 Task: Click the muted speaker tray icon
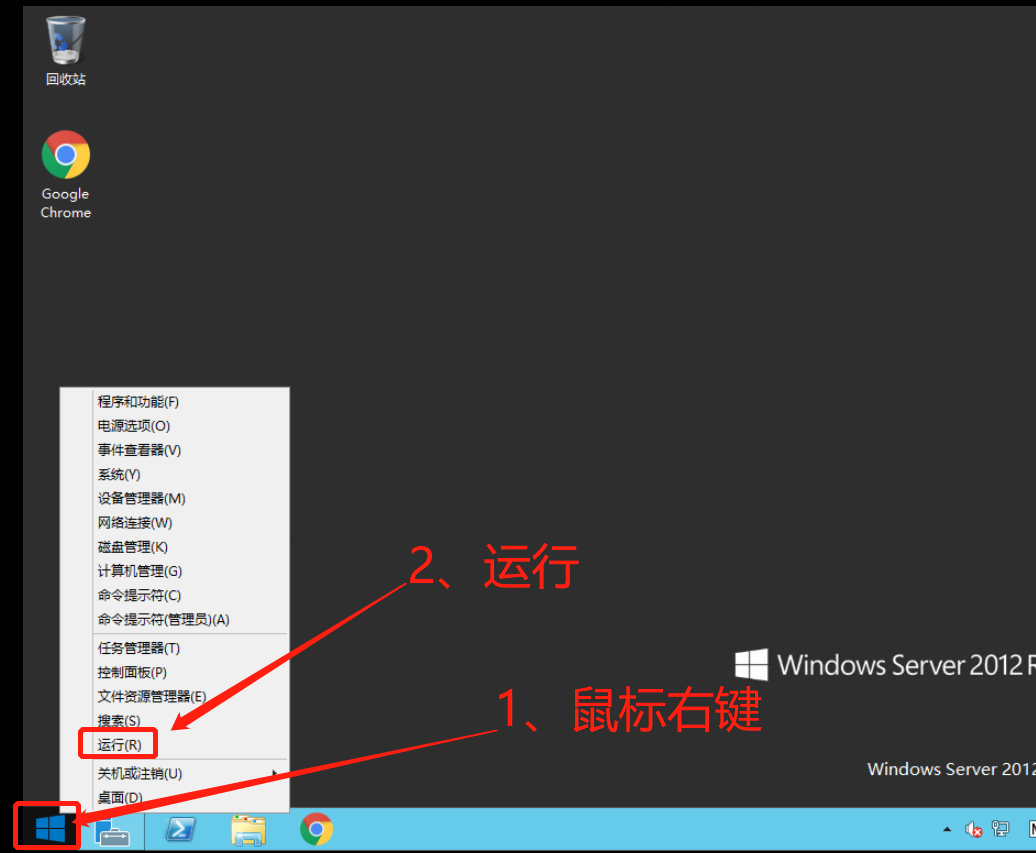coord(973,829)
